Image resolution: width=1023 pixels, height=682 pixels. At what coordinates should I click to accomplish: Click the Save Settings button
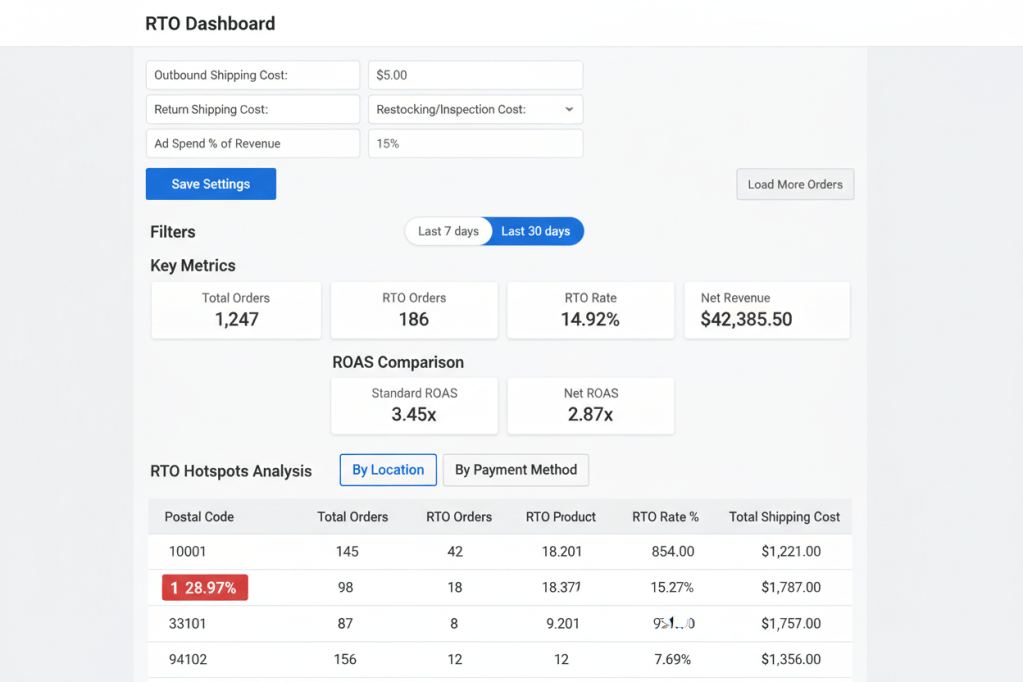tap(210, 184)
